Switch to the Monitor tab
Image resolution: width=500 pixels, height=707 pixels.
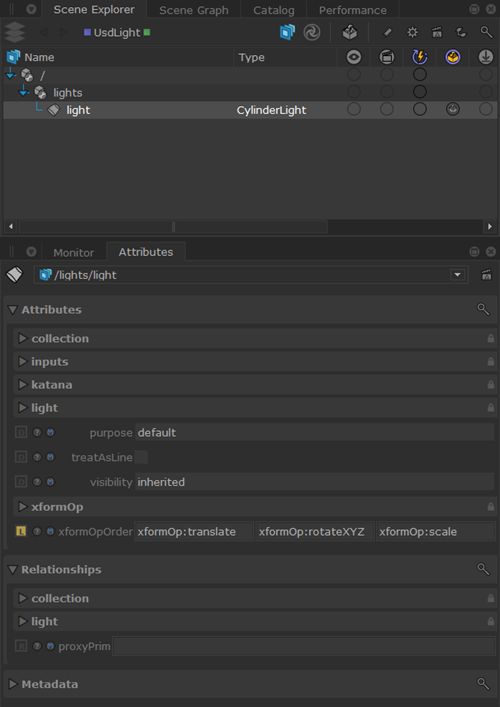coord(73,253)
